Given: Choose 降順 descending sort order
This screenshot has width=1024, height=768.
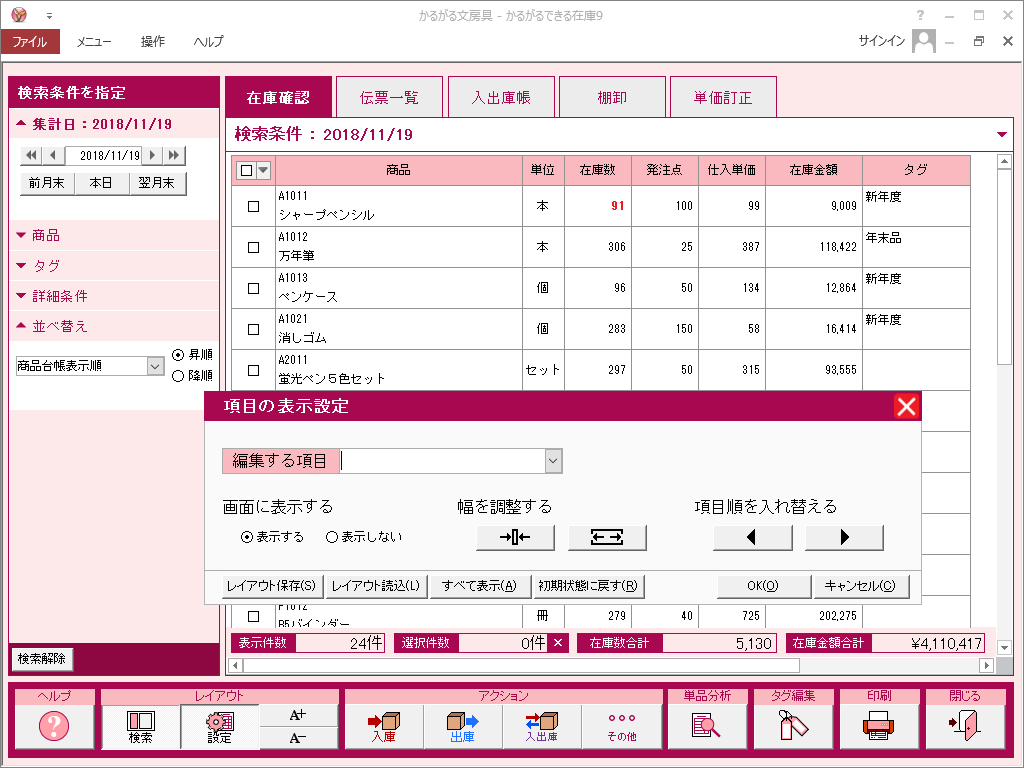Looking at the screenshot, I should click(x=179, y=376).
